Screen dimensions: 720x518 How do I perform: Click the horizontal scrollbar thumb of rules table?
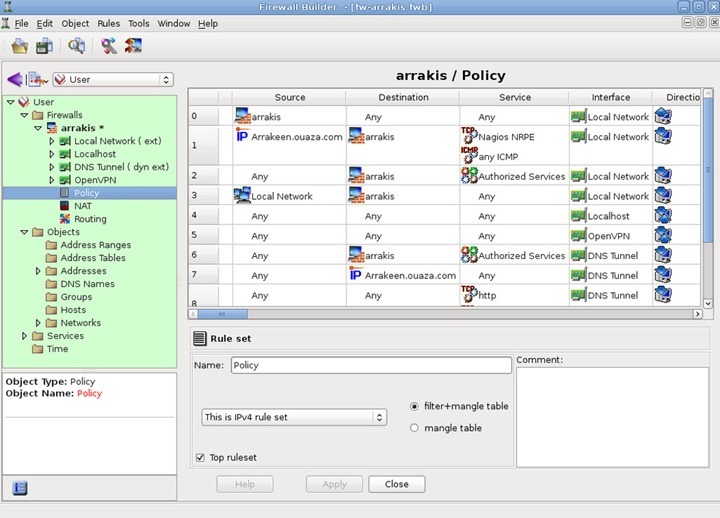coord(222,314)
